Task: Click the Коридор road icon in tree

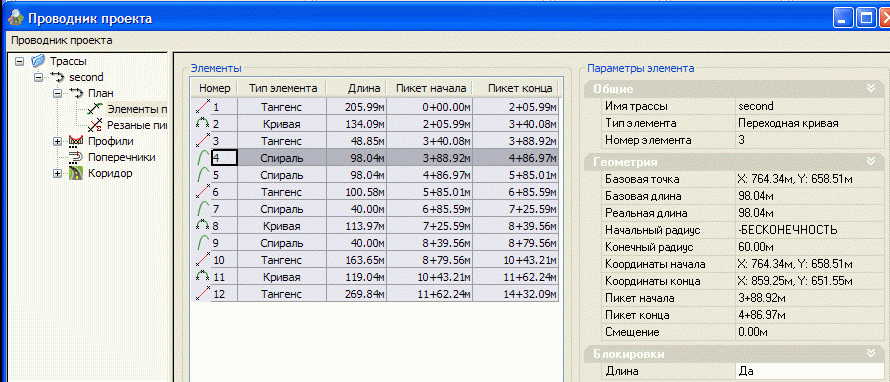Action: 75,173
